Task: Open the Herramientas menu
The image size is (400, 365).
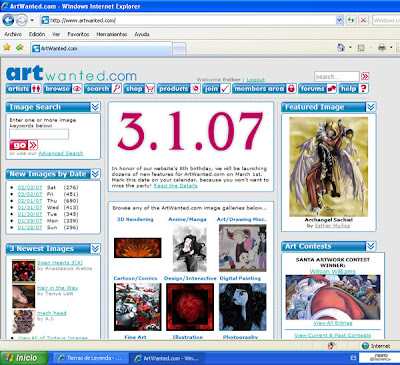Action: (112, 34)
